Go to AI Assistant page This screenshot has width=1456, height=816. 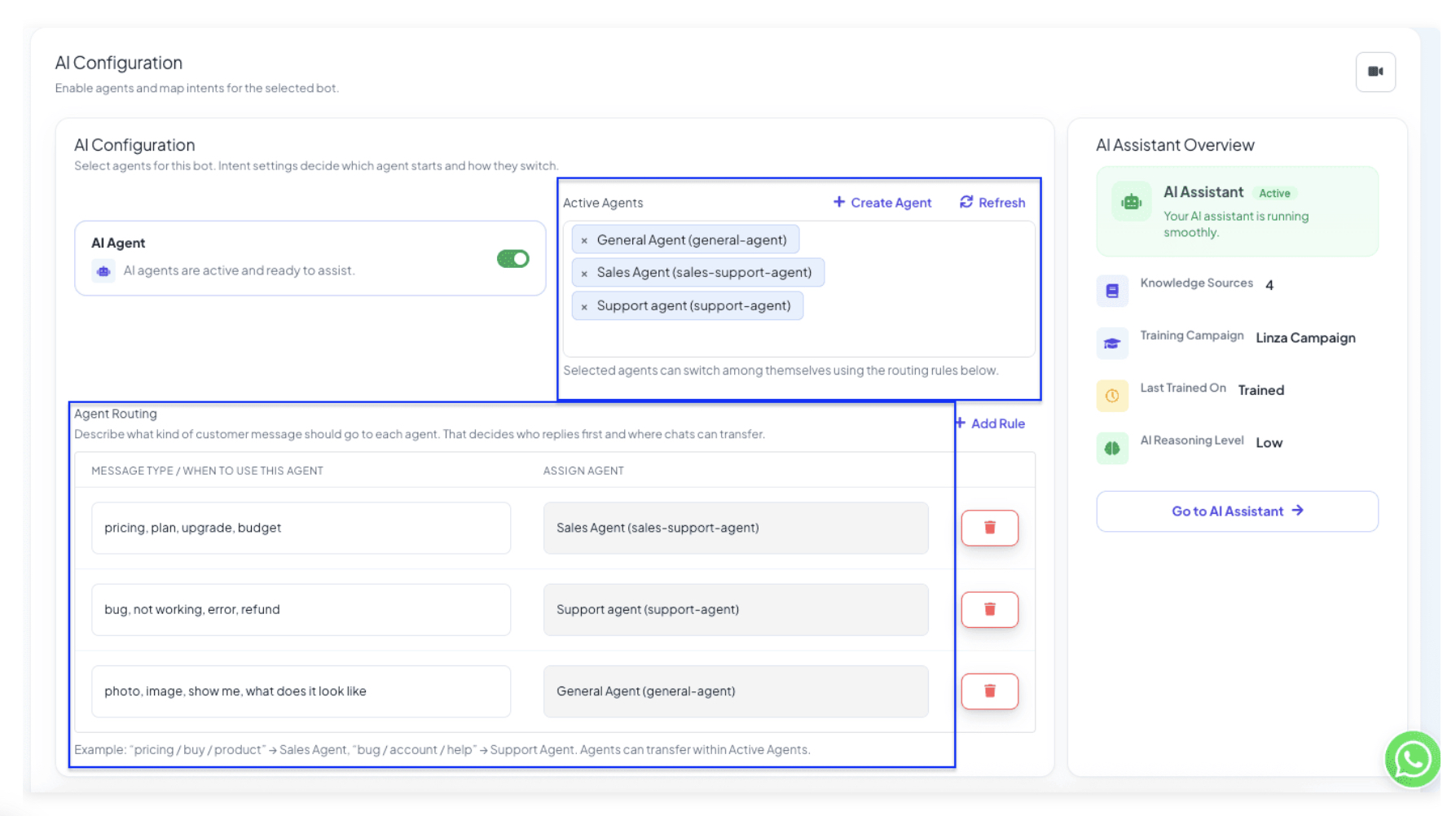click(x=1237, y=511)
